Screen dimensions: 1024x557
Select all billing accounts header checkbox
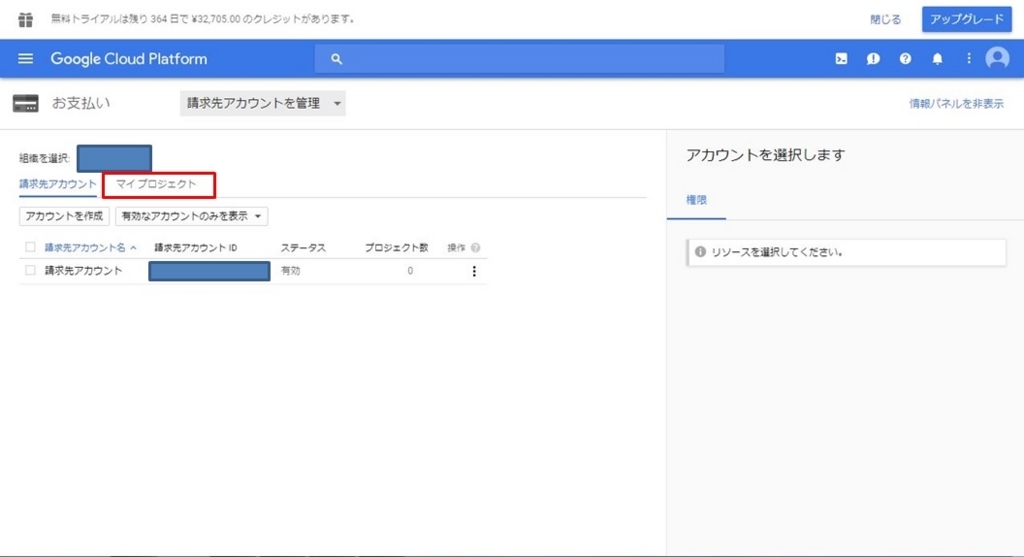tap(30, 247)
